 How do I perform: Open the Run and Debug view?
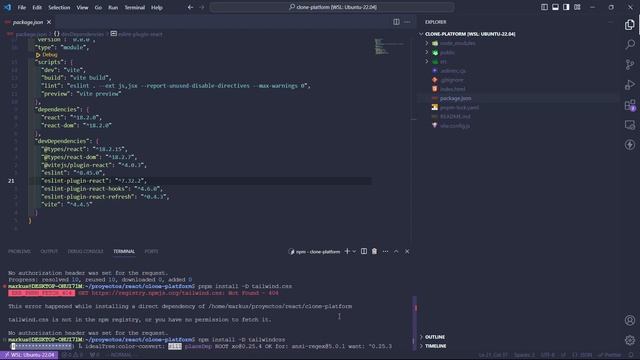coord(629,84)
